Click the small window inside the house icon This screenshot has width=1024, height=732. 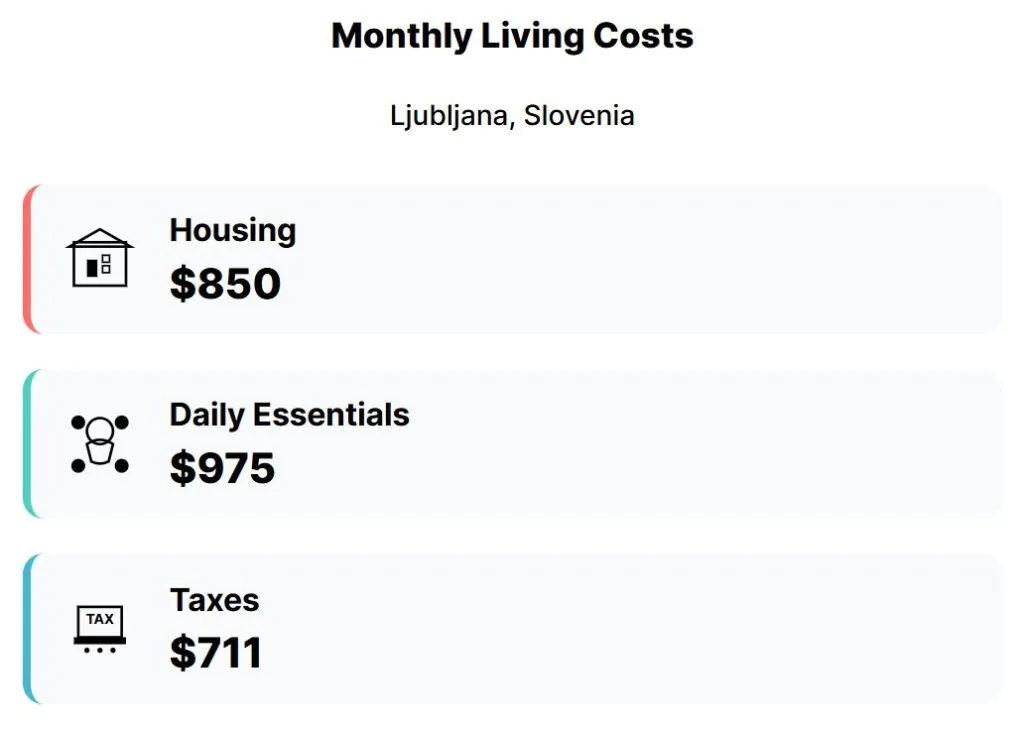pos(106,263)
